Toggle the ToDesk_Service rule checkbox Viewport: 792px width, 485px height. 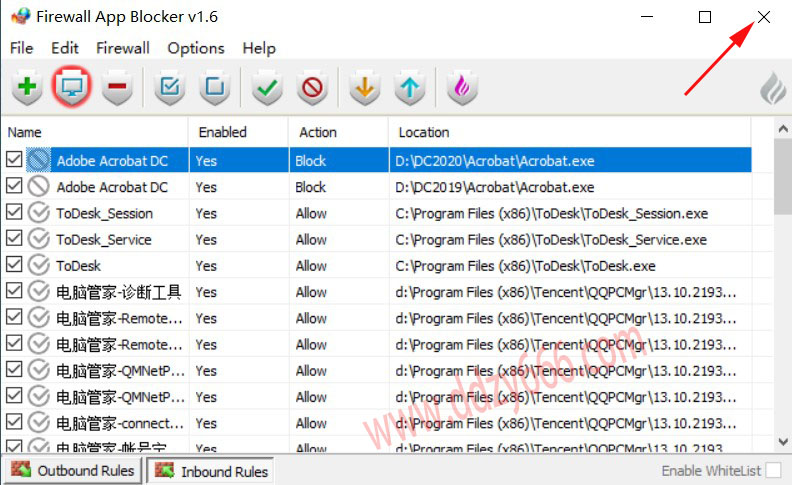click(x=14, y=238)
